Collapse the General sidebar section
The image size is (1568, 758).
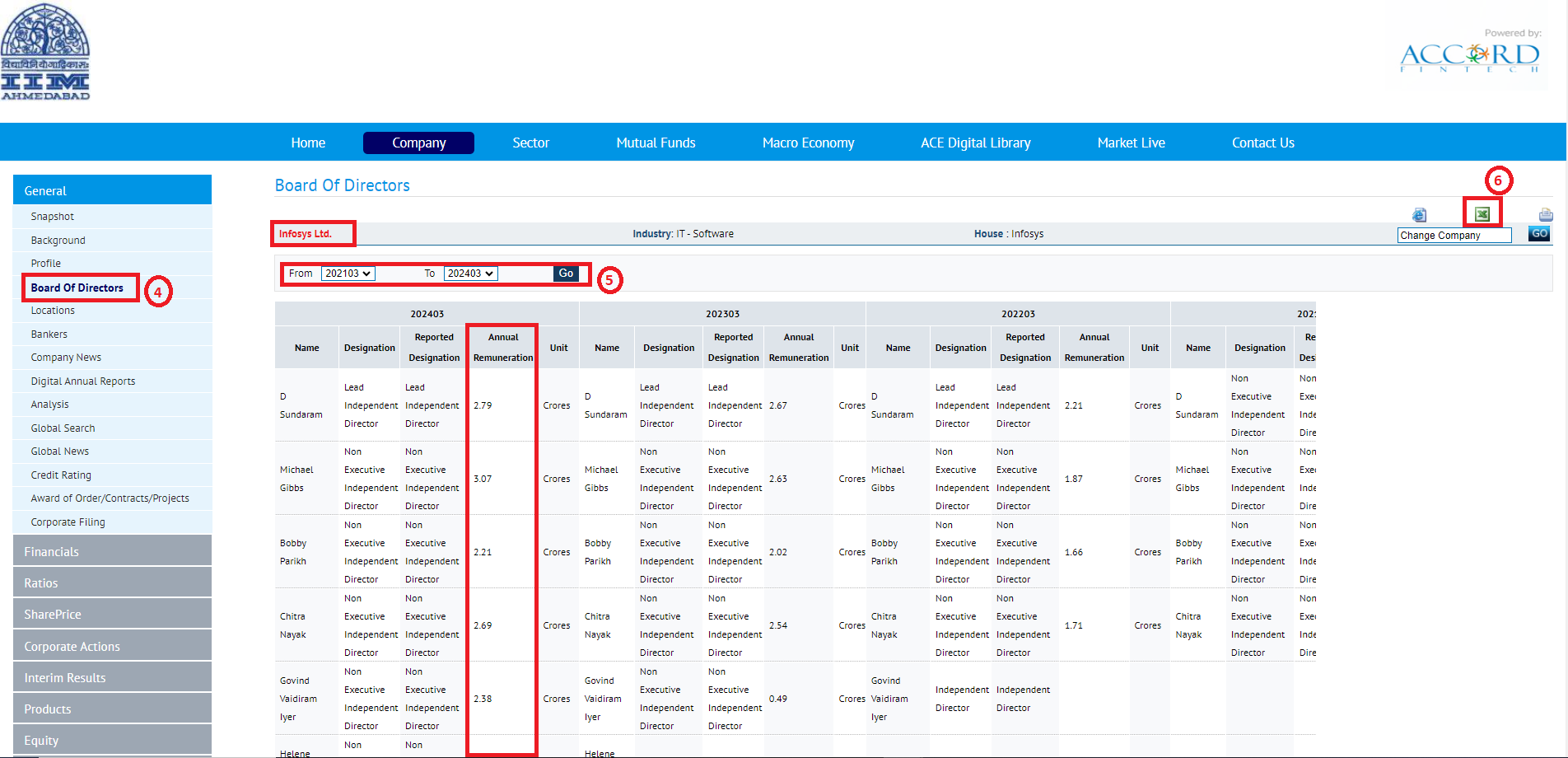pyautogui.click(x=112, y=189)
